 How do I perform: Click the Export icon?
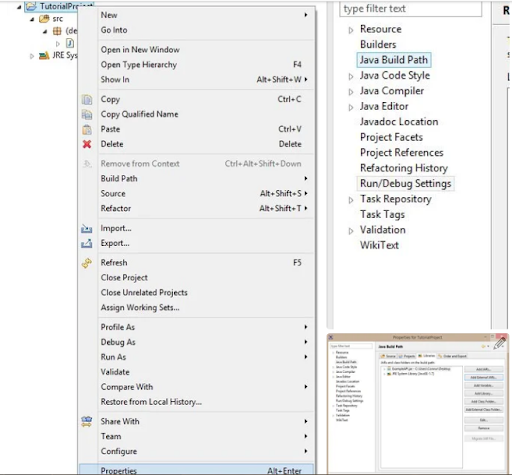87,243
